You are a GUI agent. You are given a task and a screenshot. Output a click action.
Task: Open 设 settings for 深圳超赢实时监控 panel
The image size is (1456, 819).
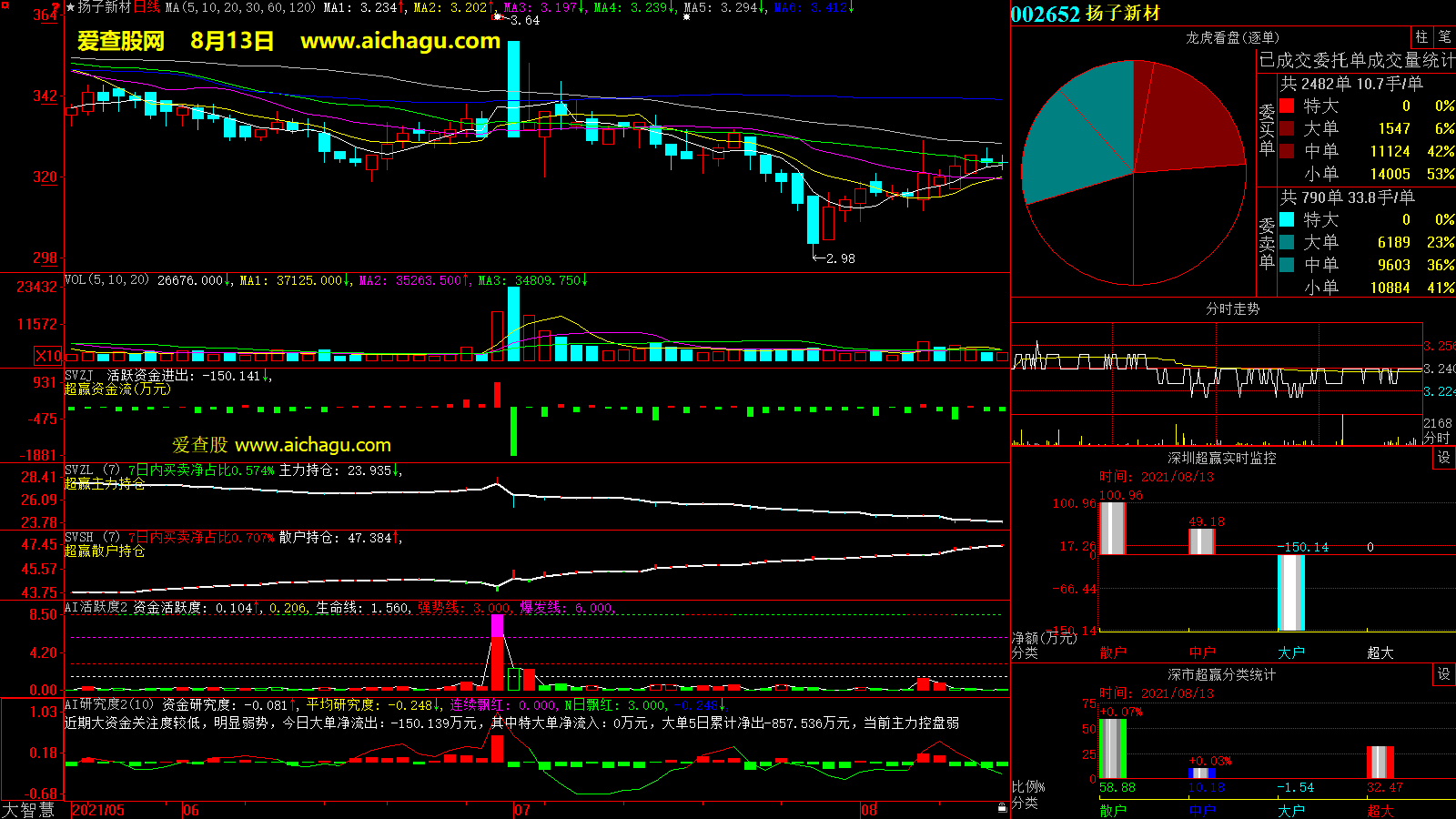click(x=1444, y=458)
